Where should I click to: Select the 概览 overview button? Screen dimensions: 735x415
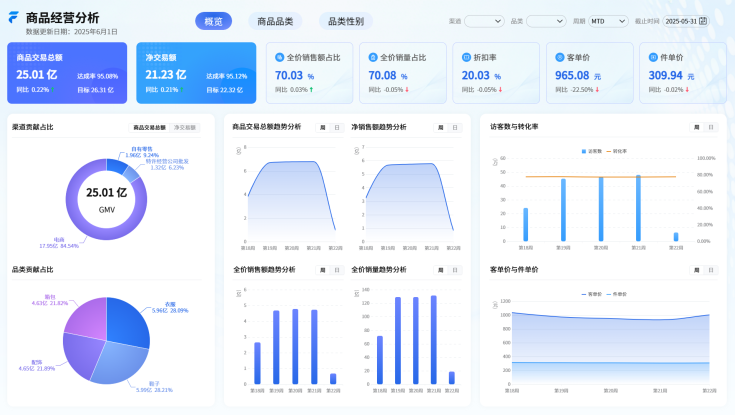click(x=213, y=20)
